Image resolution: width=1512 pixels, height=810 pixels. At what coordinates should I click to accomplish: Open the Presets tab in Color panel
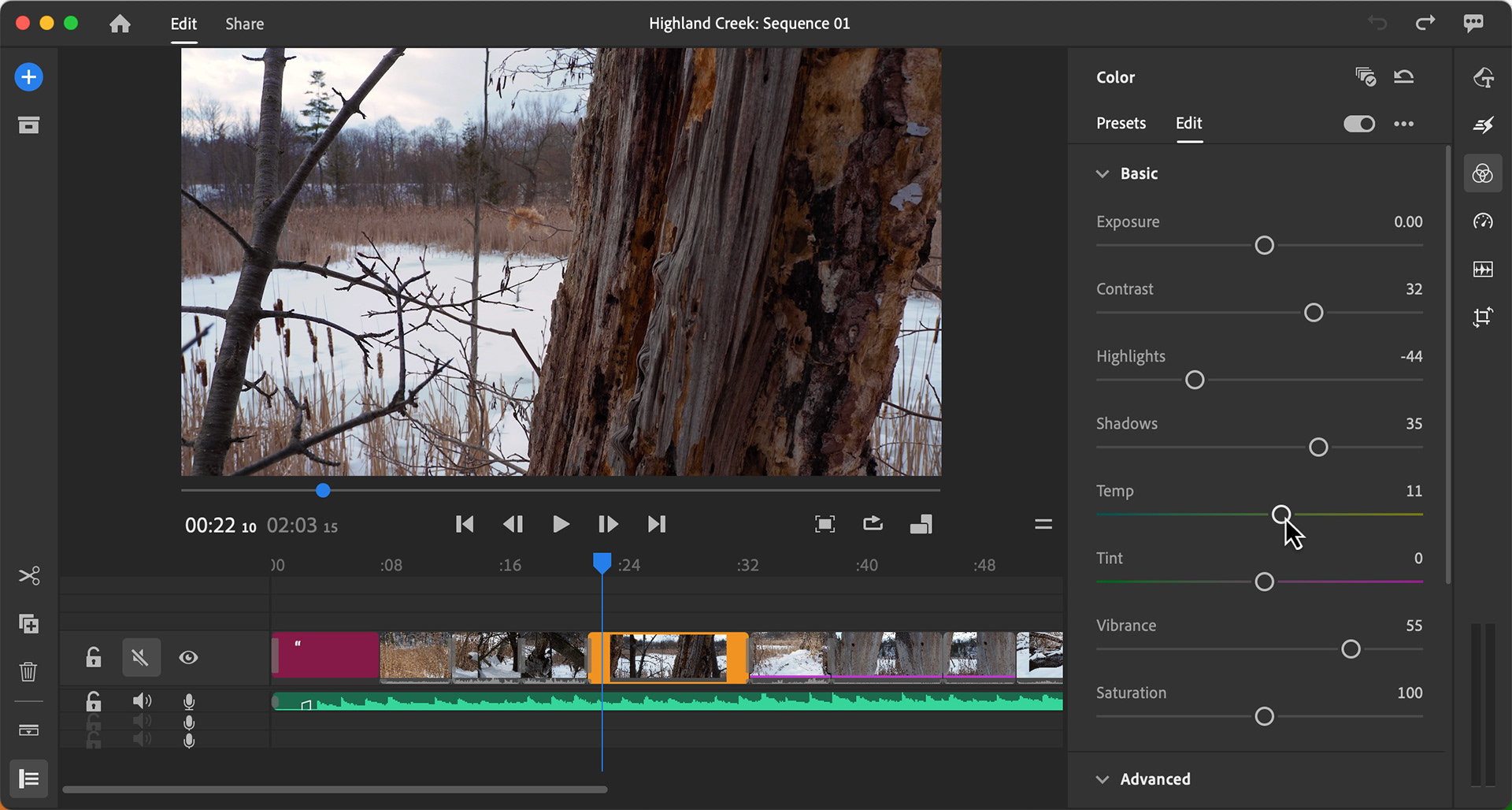point(1121,123)
